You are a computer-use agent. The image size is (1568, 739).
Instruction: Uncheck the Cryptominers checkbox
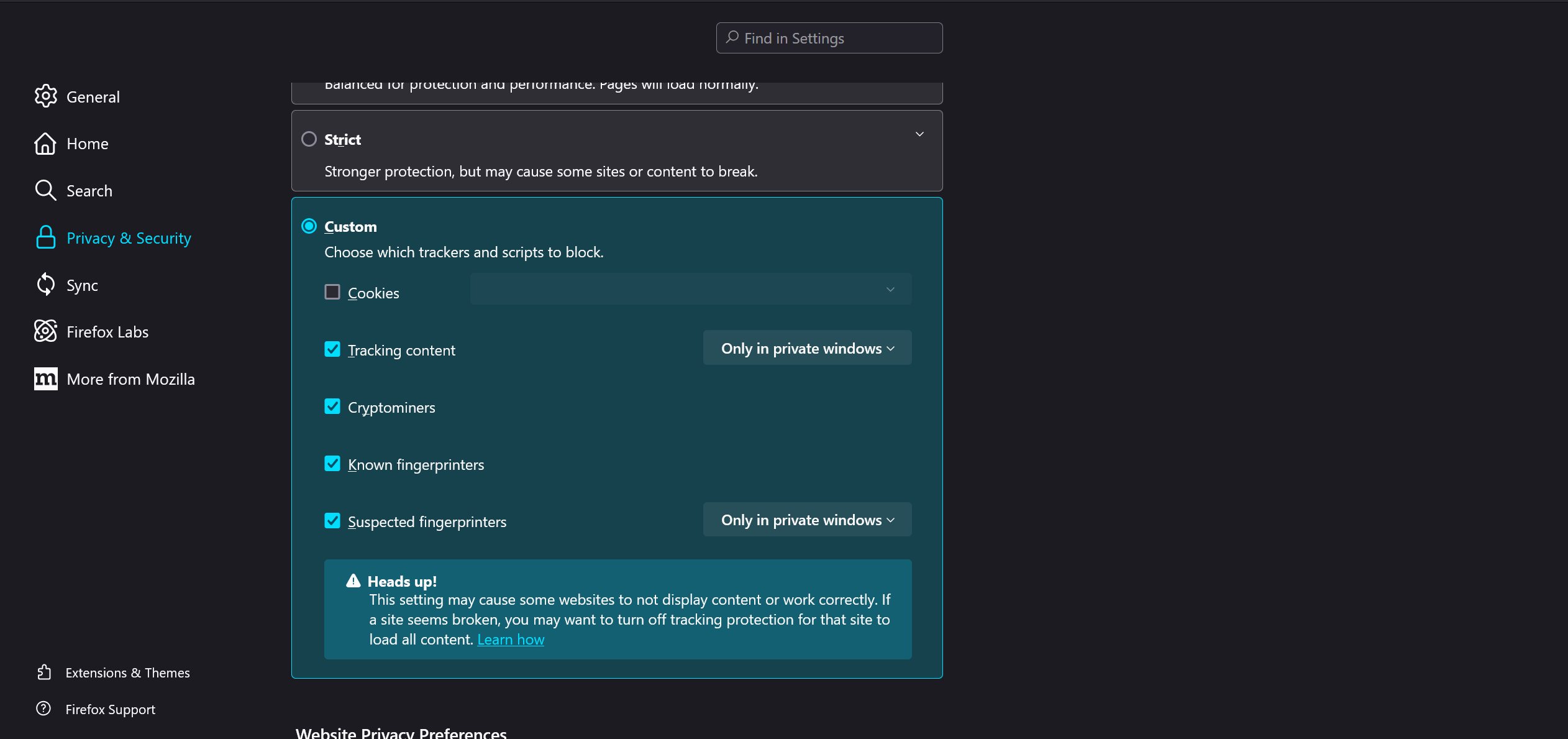point(332,406)
